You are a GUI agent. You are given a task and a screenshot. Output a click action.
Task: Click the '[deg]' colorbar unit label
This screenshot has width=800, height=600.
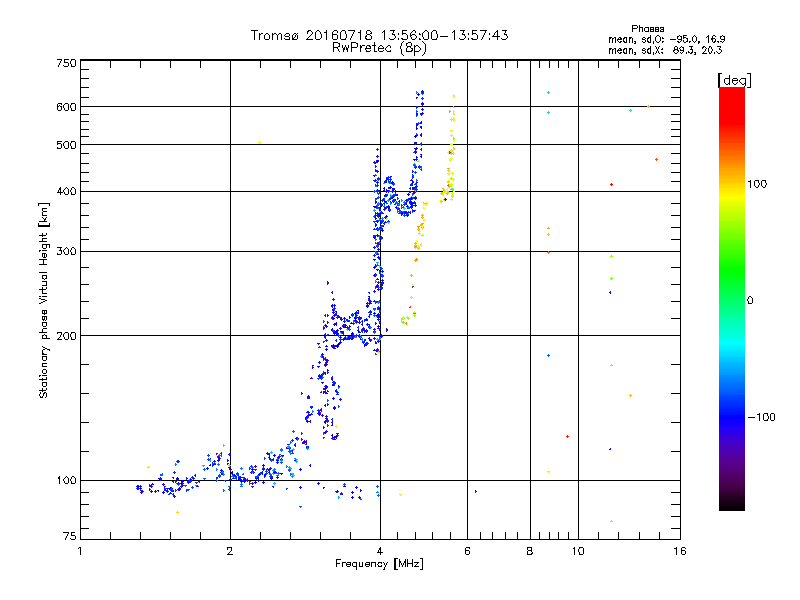point(734,80)
